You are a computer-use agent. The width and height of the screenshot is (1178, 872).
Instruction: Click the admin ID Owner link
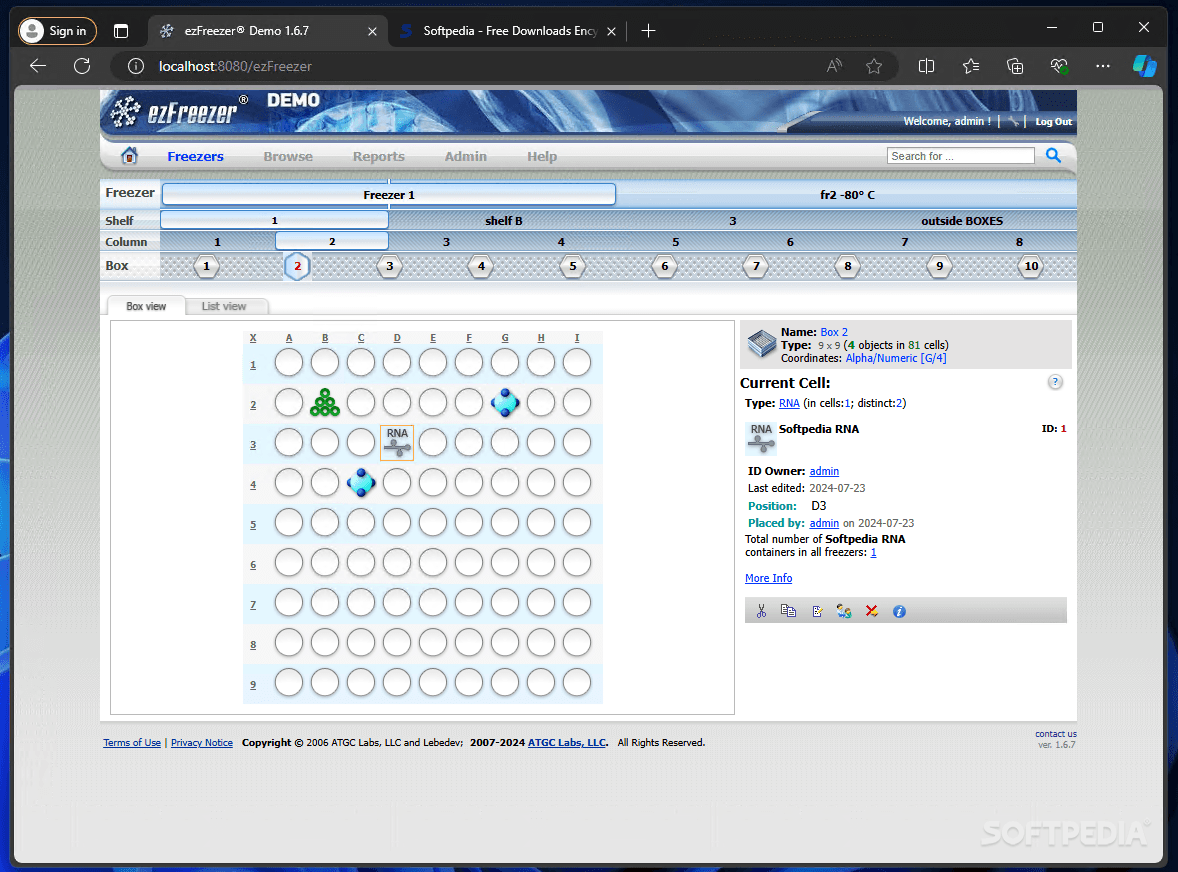click(x=824, y=471)
